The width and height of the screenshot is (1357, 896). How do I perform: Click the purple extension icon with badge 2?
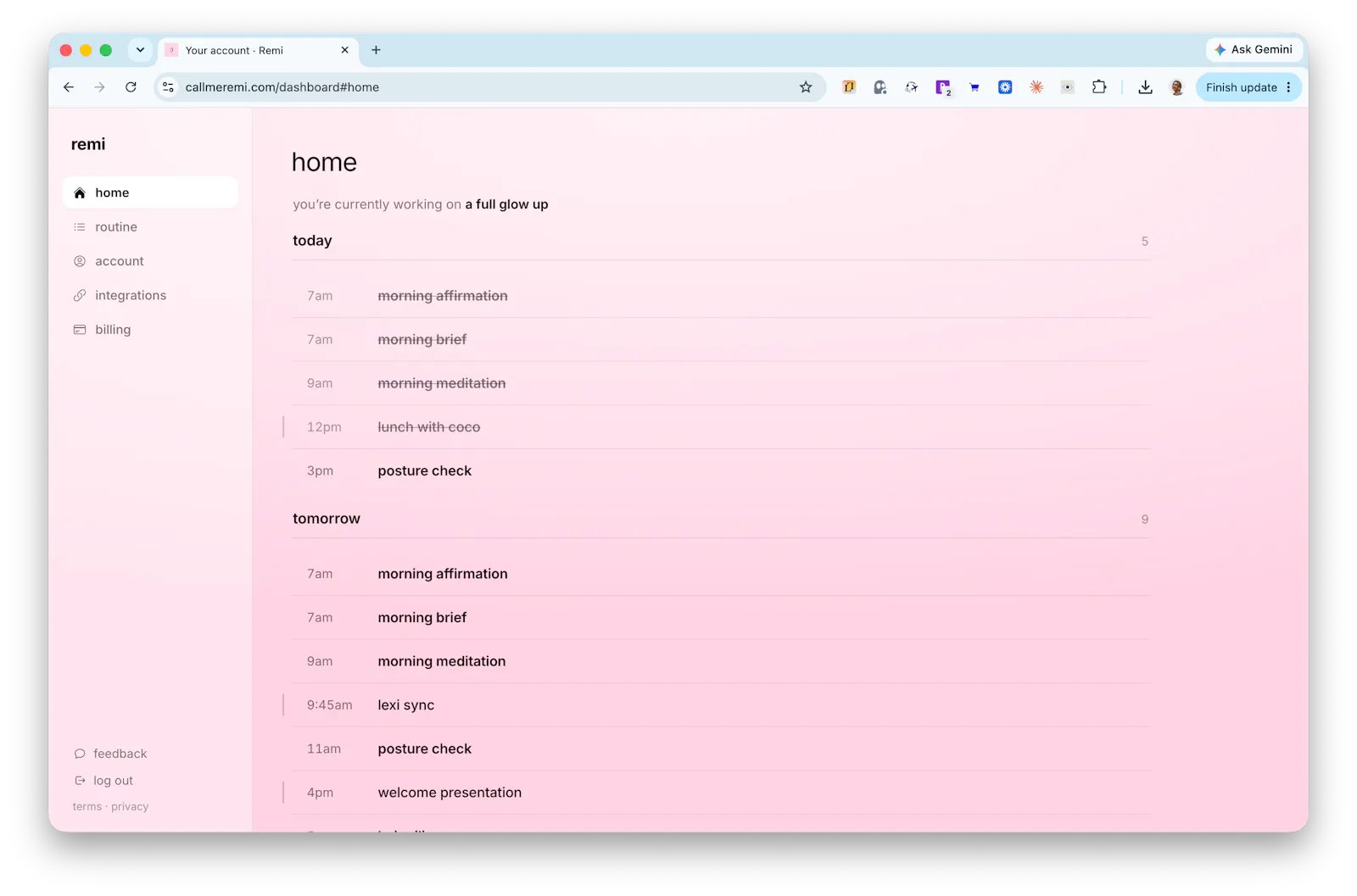[943, 87]
